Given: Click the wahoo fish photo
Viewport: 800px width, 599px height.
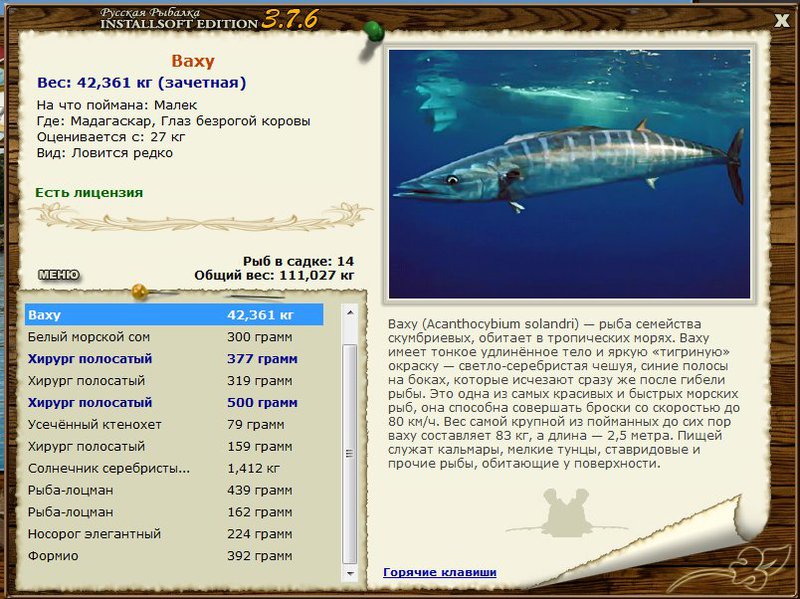Looking at the screenshot, I should click(569, 174).
